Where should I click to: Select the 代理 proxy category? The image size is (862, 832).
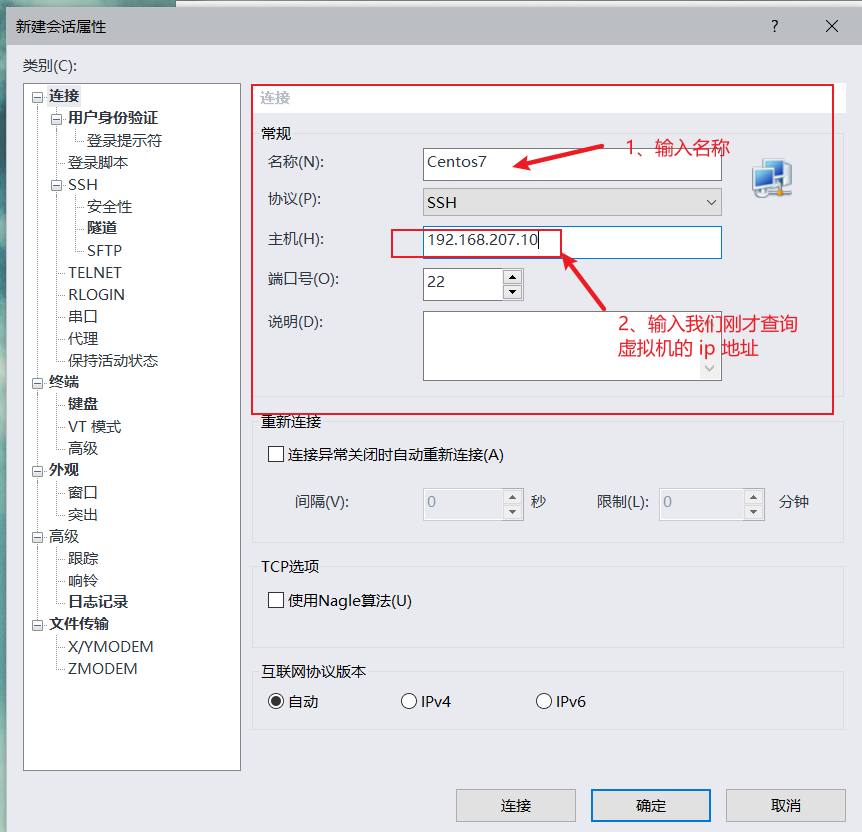(82, 338)
